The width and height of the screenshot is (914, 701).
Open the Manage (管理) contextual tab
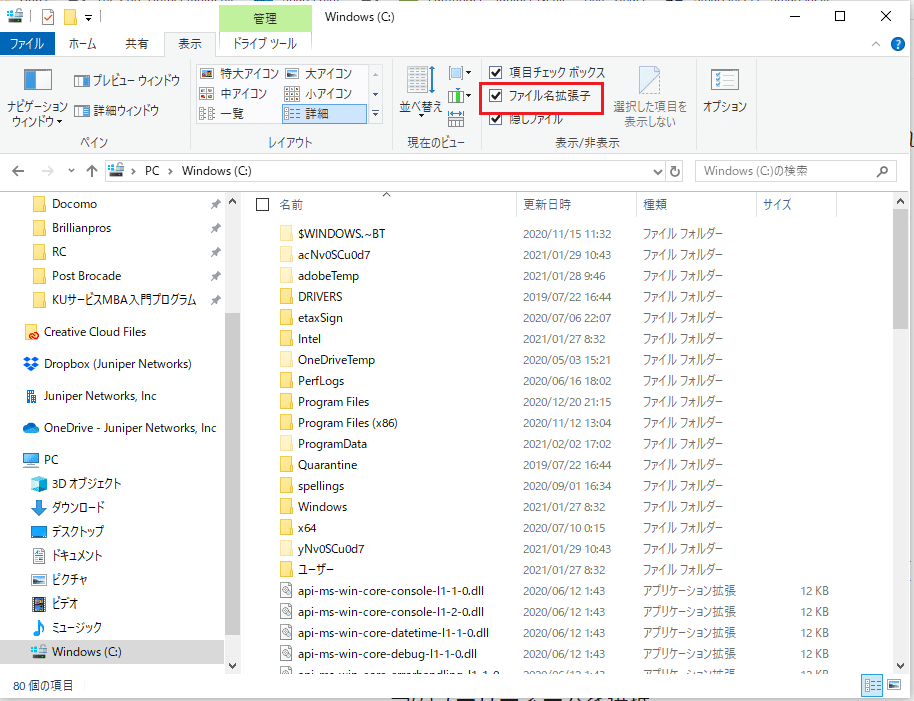click(x=265, y=19)
